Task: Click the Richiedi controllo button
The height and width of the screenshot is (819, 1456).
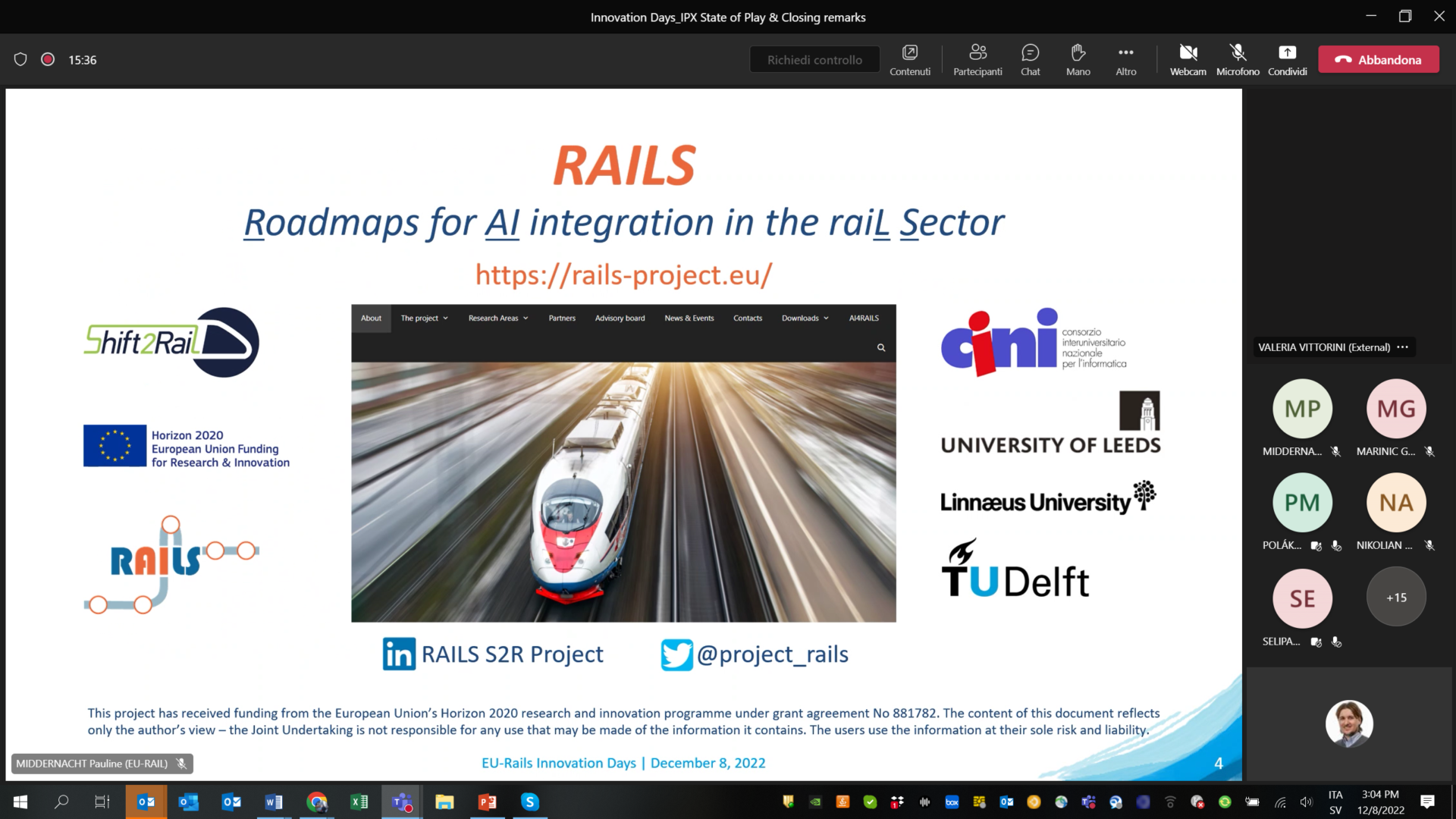Action: point(814,58)
